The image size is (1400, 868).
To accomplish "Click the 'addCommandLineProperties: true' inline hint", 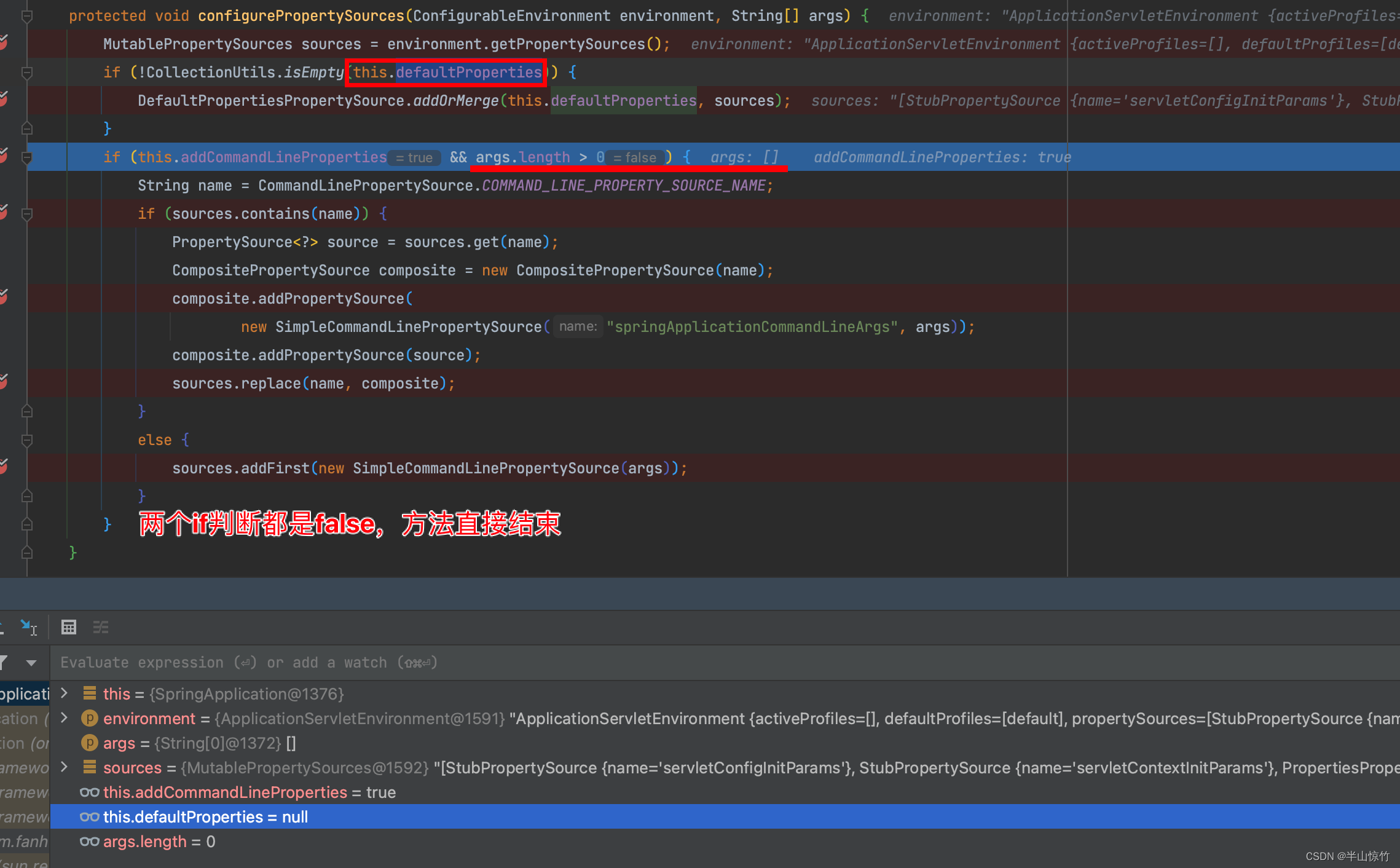I will [x=942, y=157].
